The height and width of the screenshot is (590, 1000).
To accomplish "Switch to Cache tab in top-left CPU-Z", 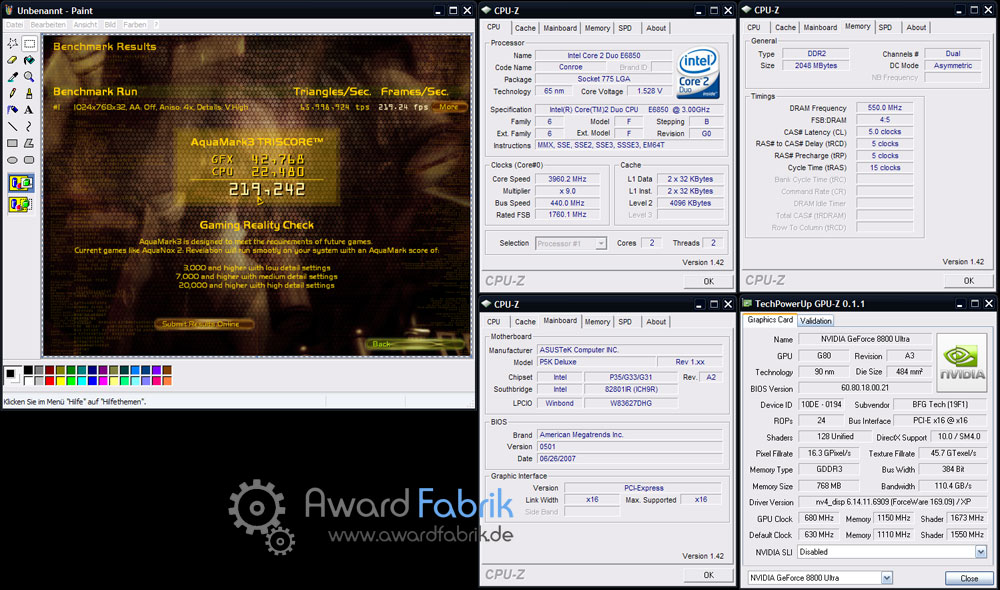I will (525, 28).
